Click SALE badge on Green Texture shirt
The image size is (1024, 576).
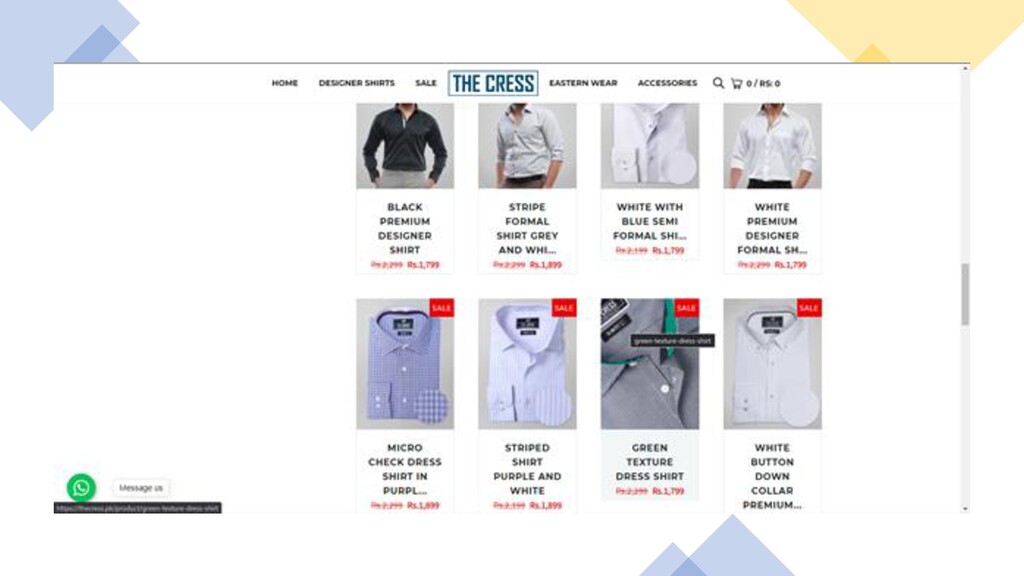(686, 308)
